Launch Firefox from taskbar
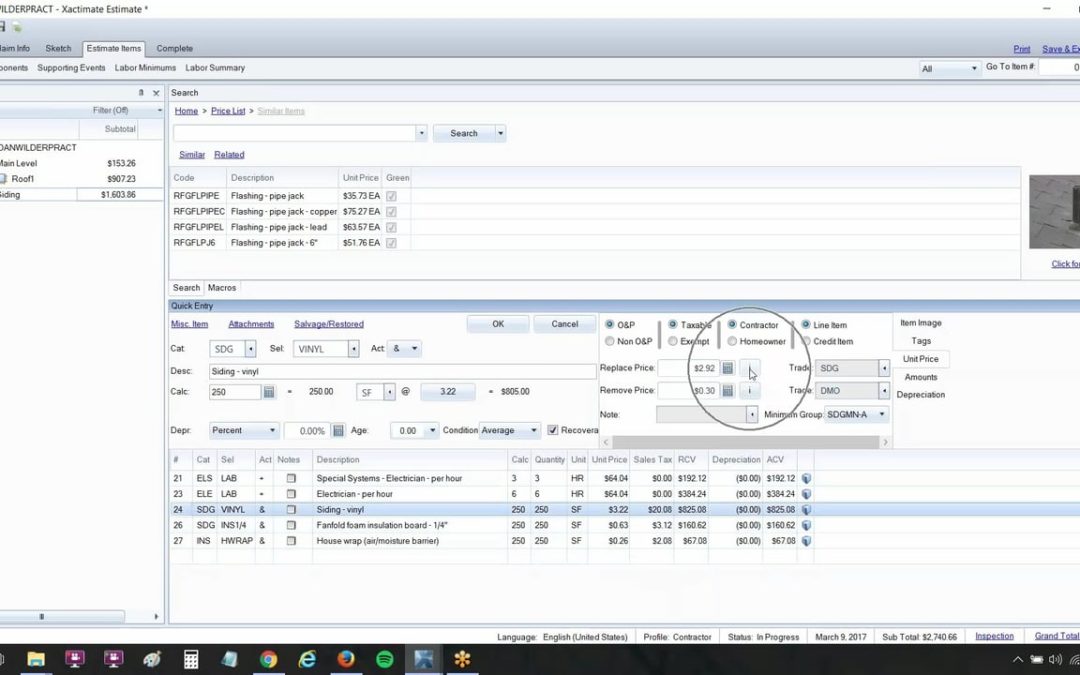The width and height of the screenshot is (1080, 675). point(346,659)
